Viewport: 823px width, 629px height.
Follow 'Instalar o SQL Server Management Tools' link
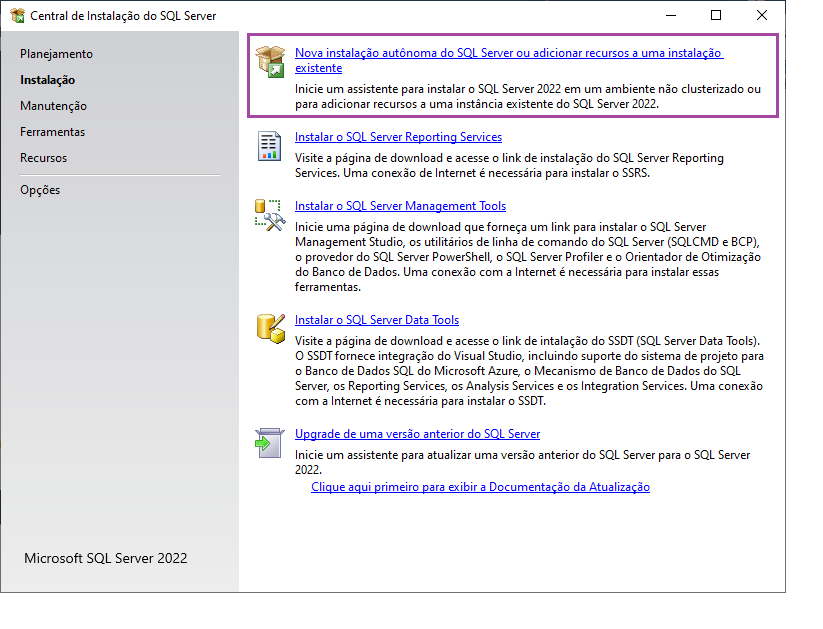[400, 206]
